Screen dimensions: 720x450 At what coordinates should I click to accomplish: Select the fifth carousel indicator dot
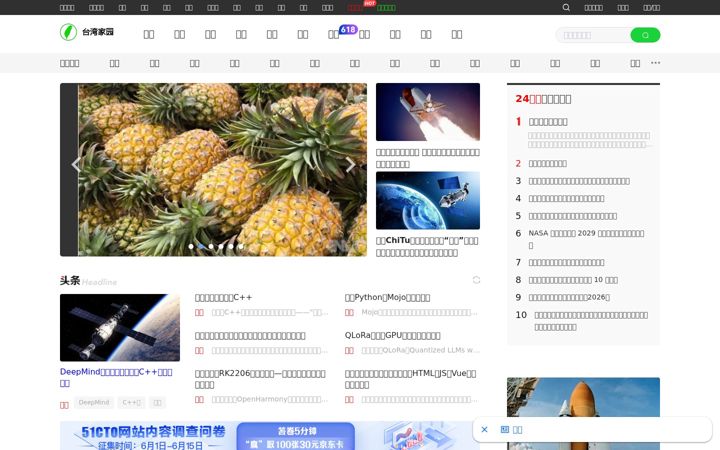(231, 247)
